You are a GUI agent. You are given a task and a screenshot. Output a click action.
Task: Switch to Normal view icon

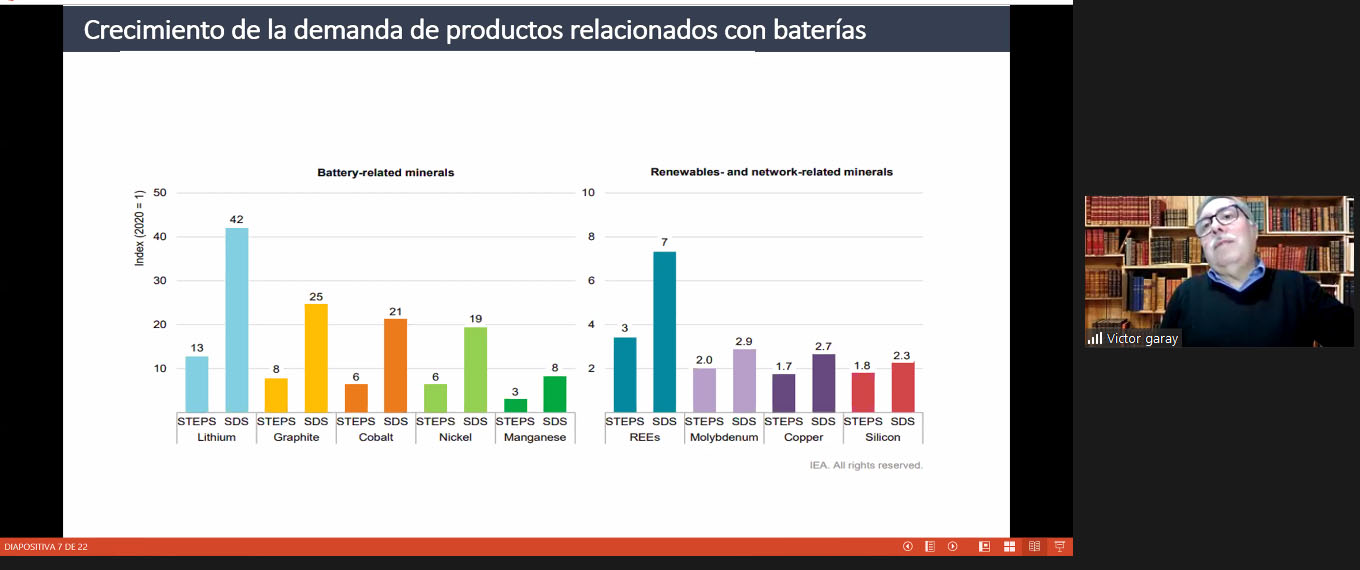coord(985,547)
